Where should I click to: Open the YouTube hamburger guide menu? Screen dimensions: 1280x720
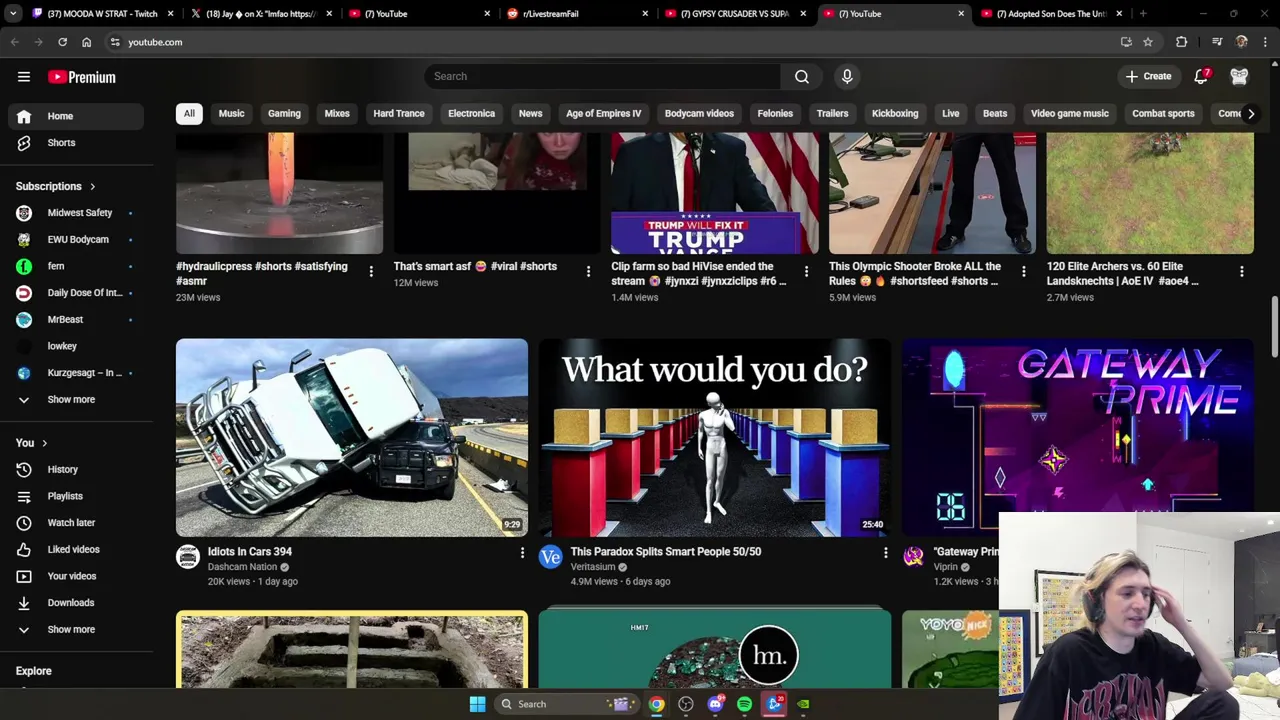pos(24,77)
